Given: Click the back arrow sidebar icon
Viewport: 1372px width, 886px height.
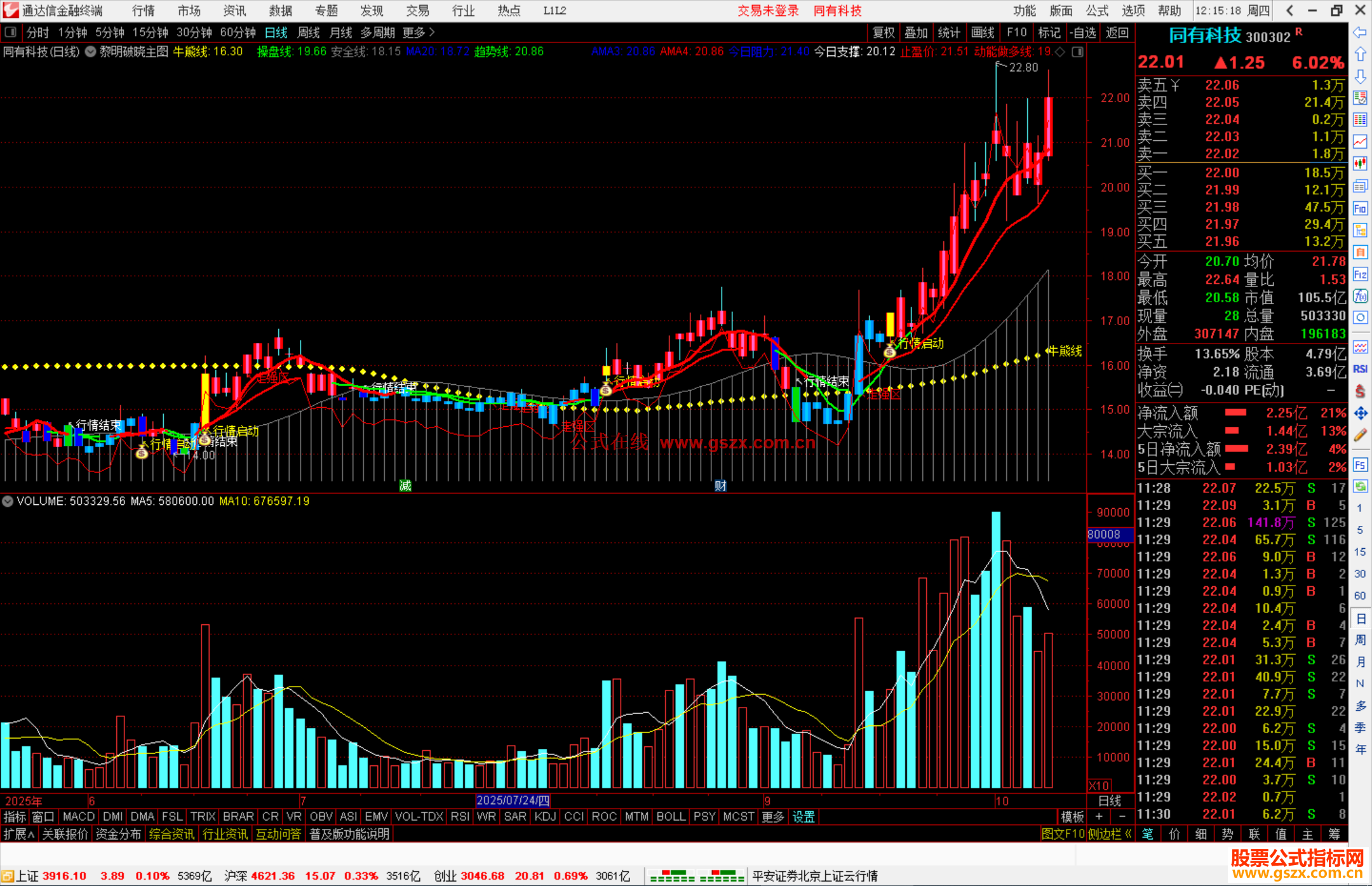Looking at the screenshot, I should pyautogui.click(x=1360, y=32).
